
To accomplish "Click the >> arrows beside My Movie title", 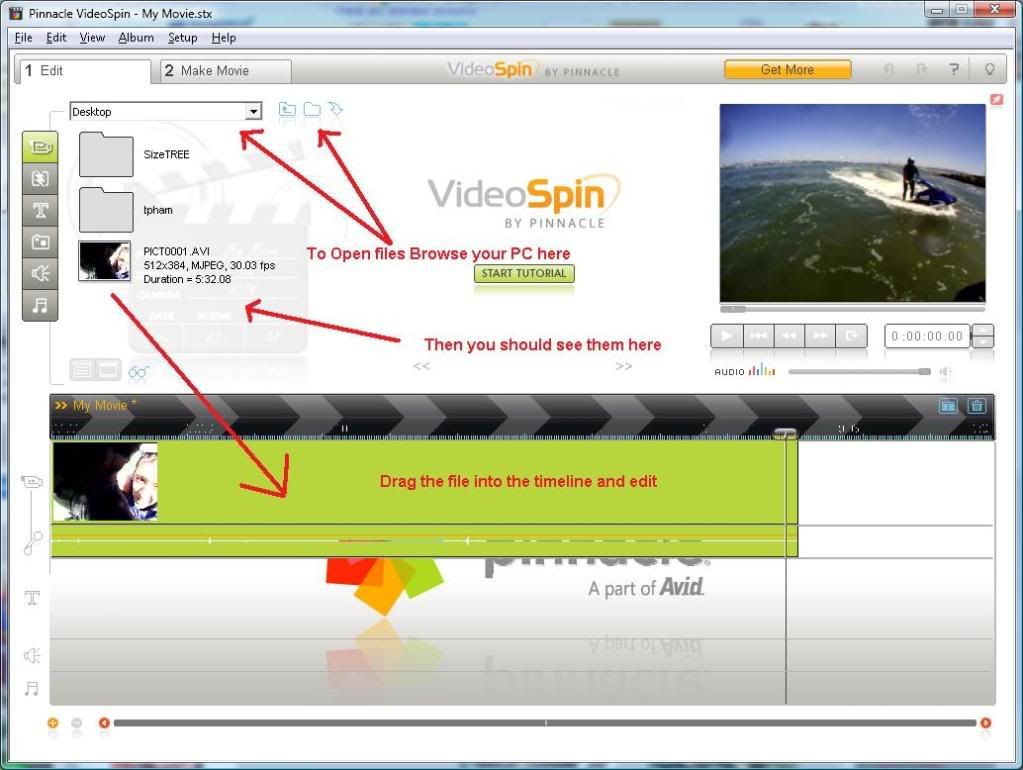I will [61, 405].
